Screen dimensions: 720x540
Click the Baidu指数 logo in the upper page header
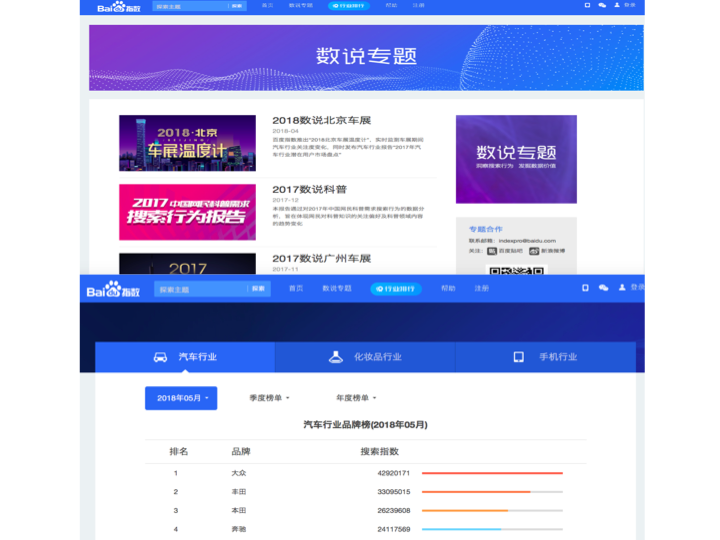(119, 6)
